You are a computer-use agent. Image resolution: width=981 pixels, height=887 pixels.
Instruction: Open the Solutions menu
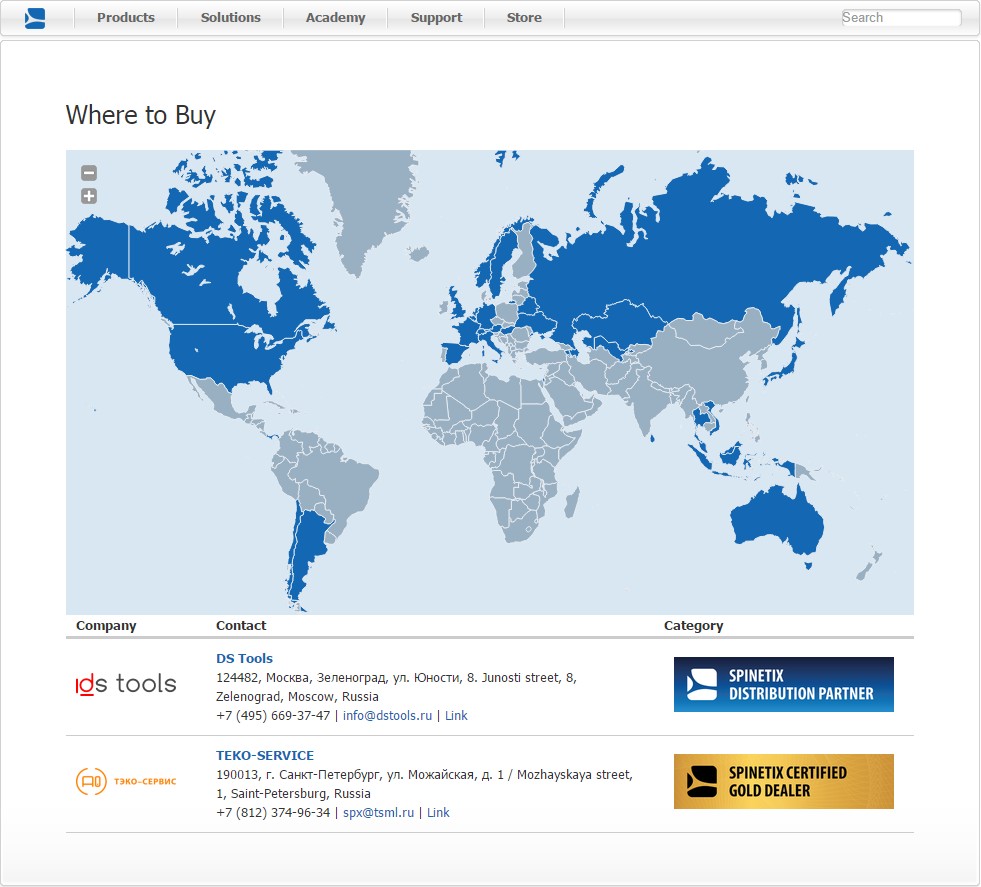230,18
